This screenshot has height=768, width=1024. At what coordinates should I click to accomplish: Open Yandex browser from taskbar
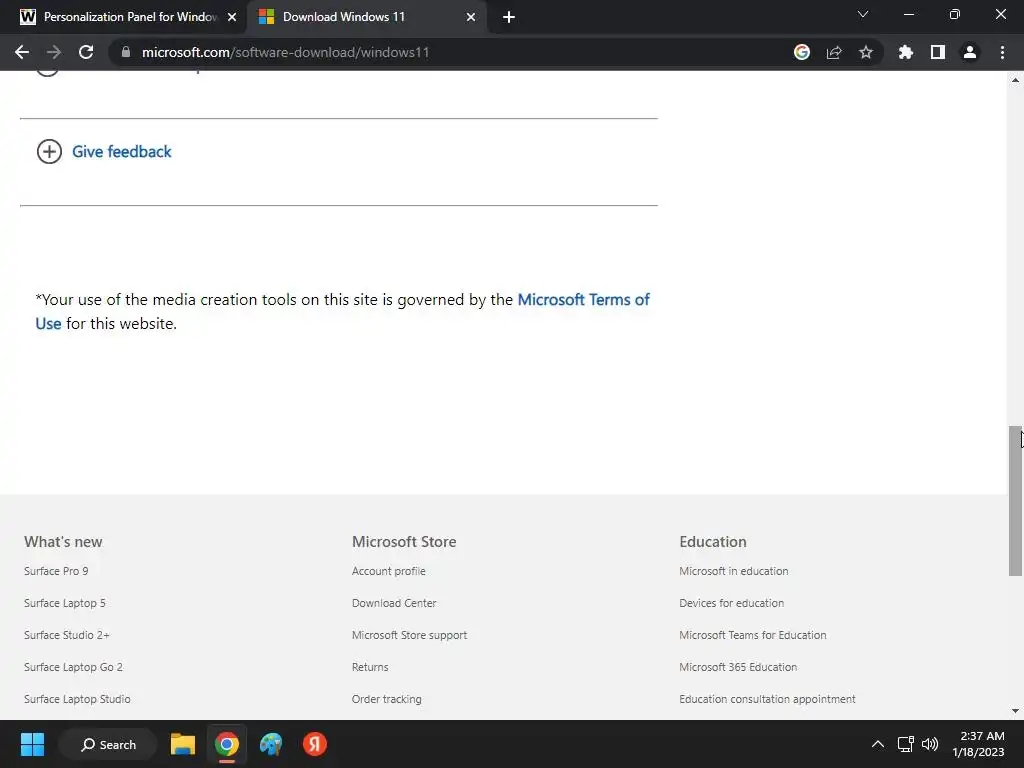315,744
